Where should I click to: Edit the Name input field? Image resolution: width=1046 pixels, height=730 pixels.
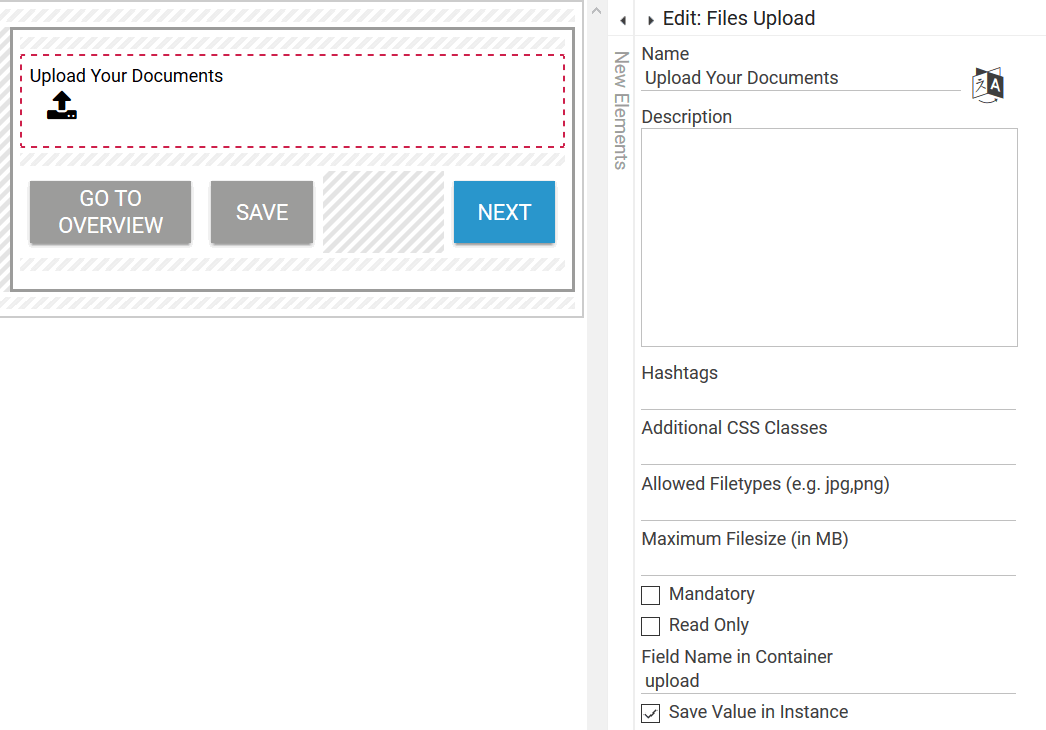click(800, 78)
